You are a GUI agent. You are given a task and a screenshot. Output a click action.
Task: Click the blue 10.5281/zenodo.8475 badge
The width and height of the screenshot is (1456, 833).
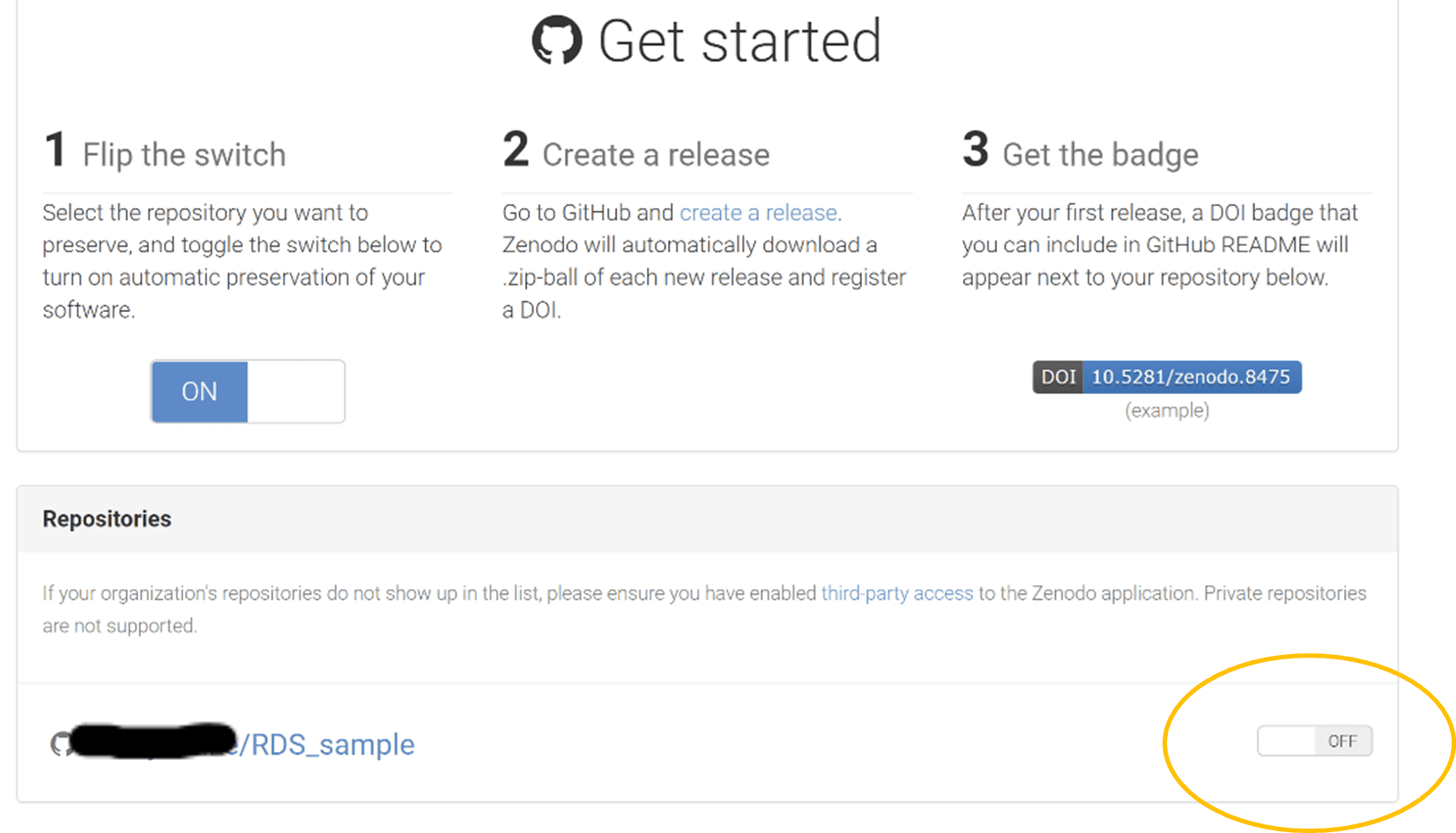(1192, 376)
